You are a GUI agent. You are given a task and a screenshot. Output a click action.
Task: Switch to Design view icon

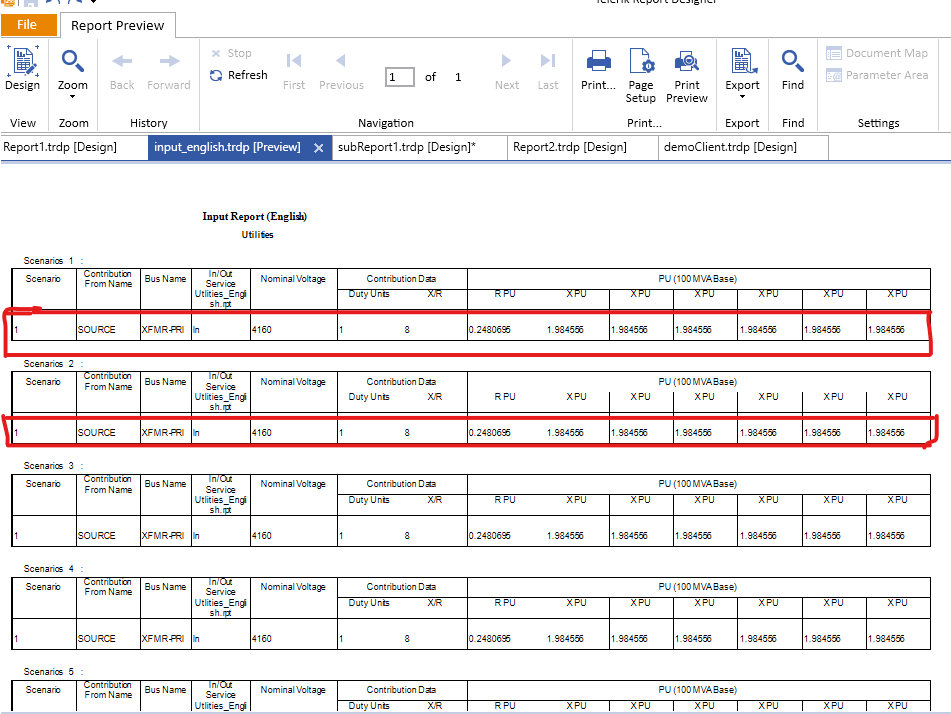(22, 70)
